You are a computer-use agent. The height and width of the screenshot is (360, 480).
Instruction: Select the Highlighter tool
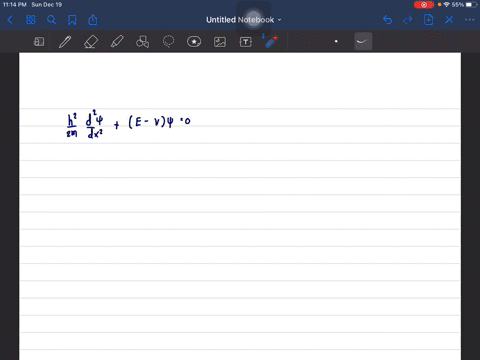[117, 42]
